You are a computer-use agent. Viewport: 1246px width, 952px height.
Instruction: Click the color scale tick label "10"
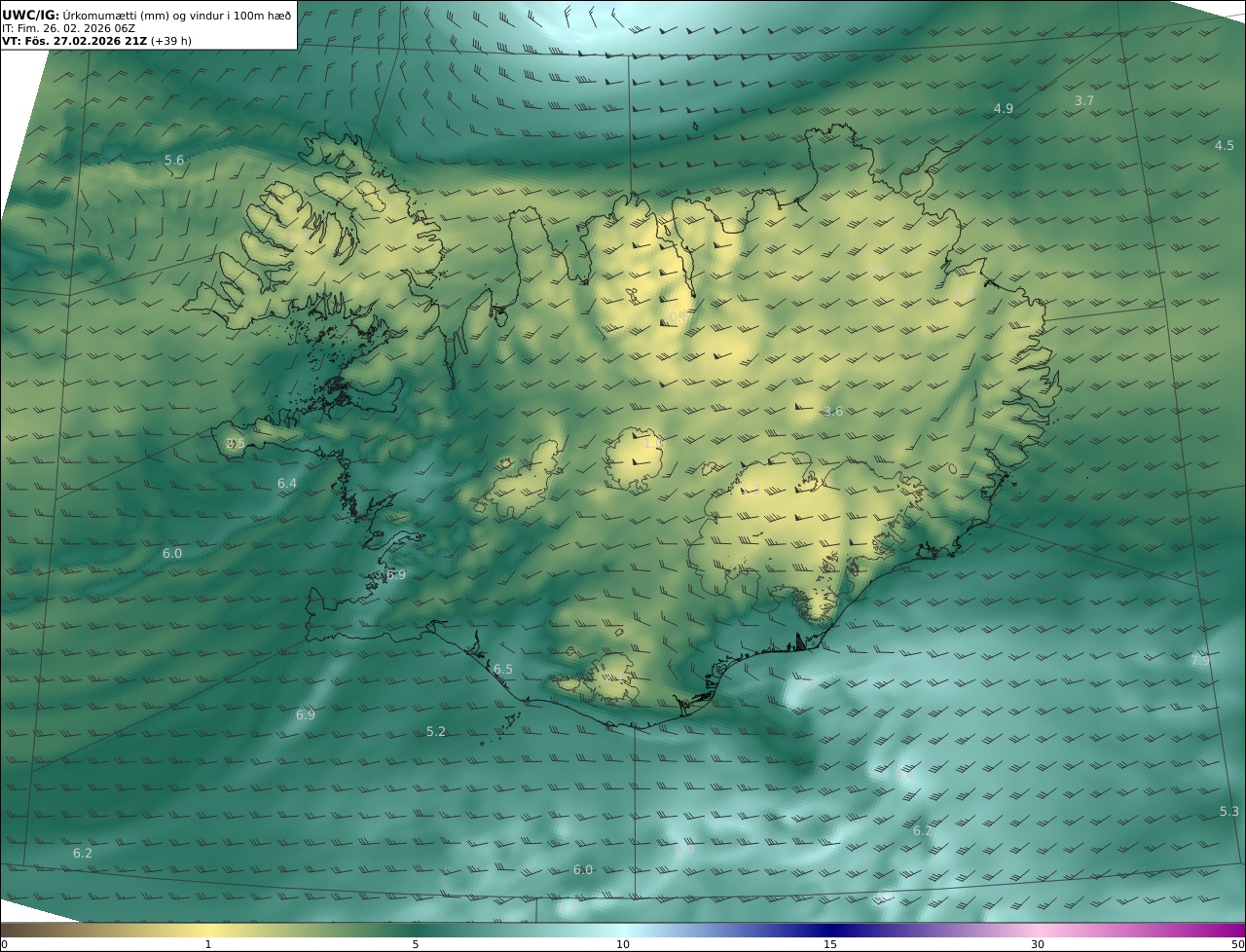pyautogui.click(x=623, y=944)
